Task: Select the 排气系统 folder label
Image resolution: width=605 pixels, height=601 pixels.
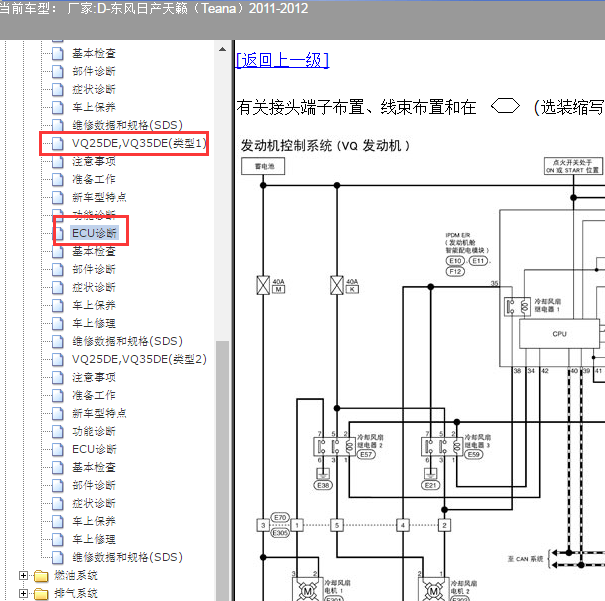Action: tap(76, 593)
